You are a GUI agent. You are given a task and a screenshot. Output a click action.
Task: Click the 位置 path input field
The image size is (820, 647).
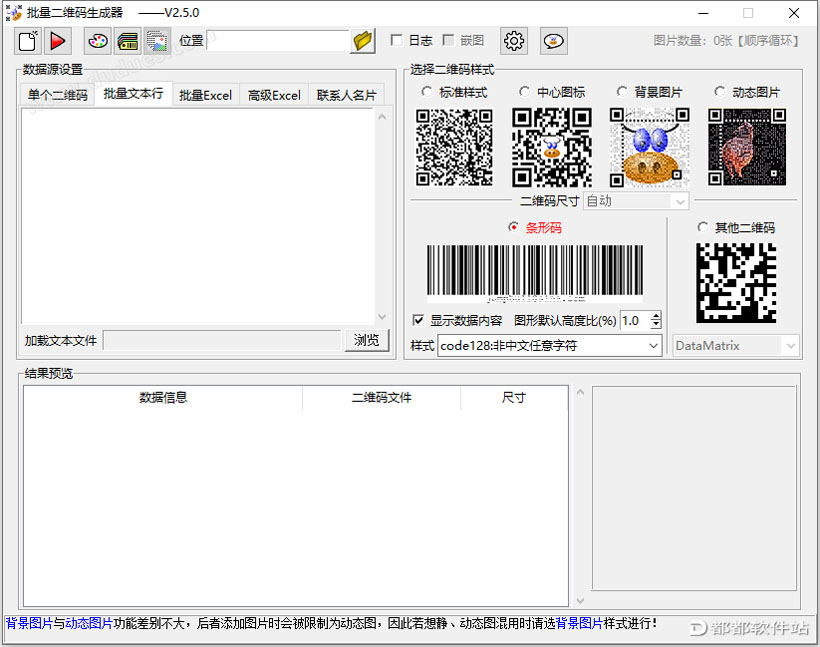(278, 40)
